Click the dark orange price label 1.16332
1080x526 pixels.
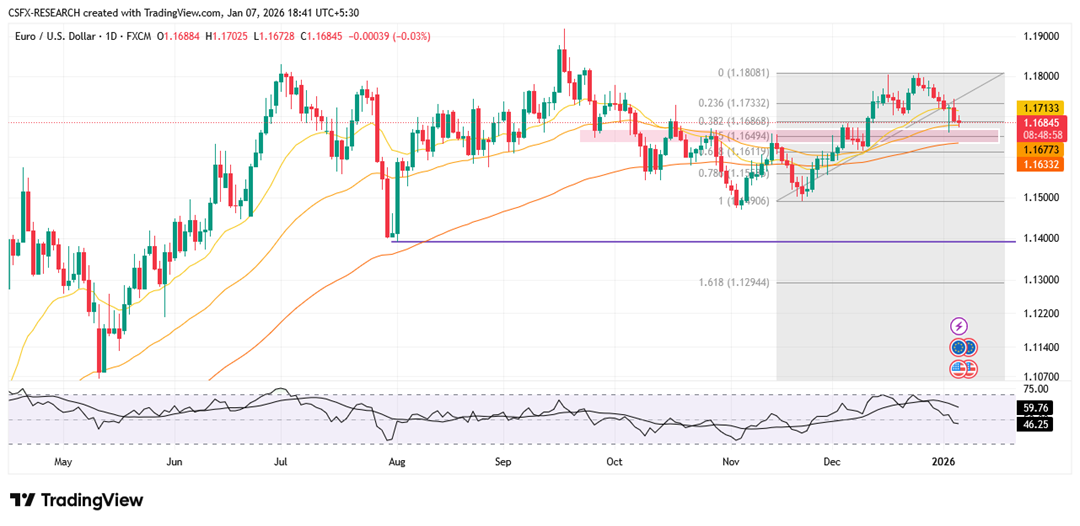[x=1036, y=163]
